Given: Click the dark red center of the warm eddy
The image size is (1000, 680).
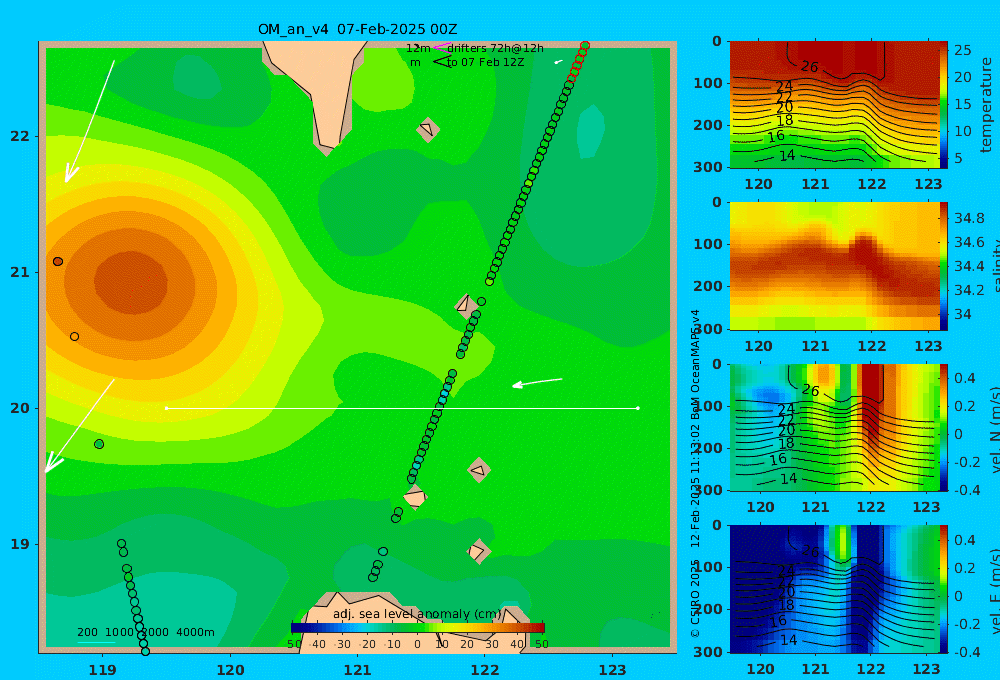Looking at the screenshot, I should click(x=131, y=283).
